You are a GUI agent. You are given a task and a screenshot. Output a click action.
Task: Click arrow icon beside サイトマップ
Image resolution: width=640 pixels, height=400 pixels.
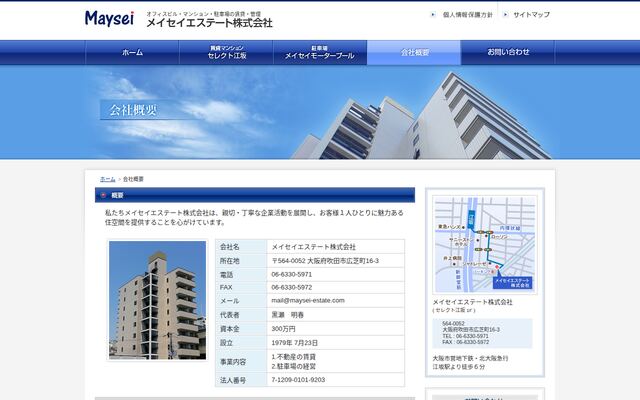click(505, 15)
